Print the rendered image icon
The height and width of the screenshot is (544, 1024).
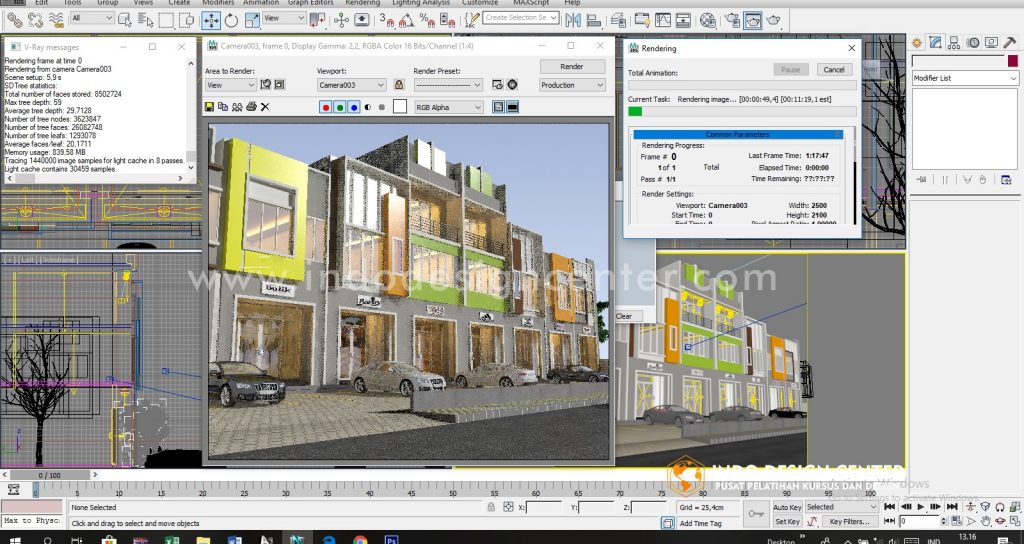point(251,106)
